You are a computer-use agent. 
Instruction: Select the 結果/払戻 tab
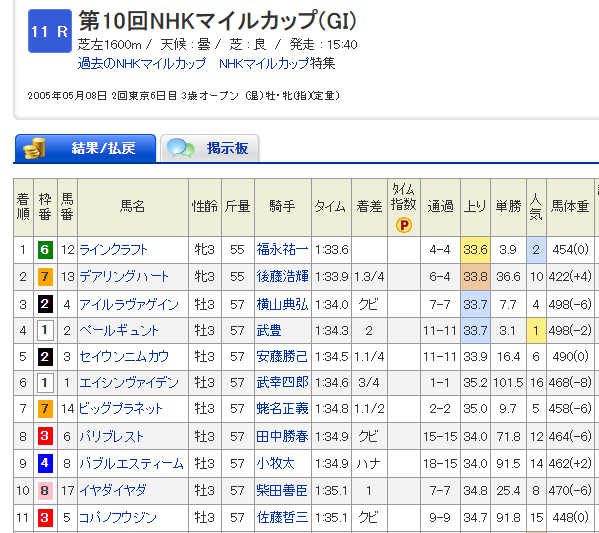(x=85, y=148)
